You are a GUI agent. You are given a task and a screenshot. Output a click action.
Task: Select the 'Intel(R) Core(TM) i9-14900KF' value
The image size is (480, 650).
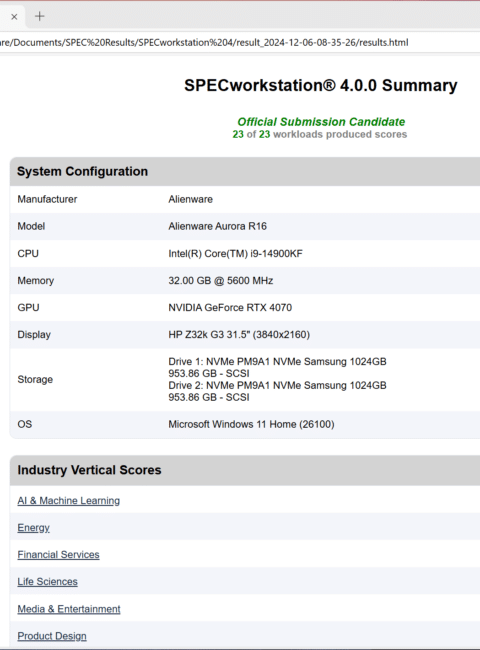click(235, 253)
